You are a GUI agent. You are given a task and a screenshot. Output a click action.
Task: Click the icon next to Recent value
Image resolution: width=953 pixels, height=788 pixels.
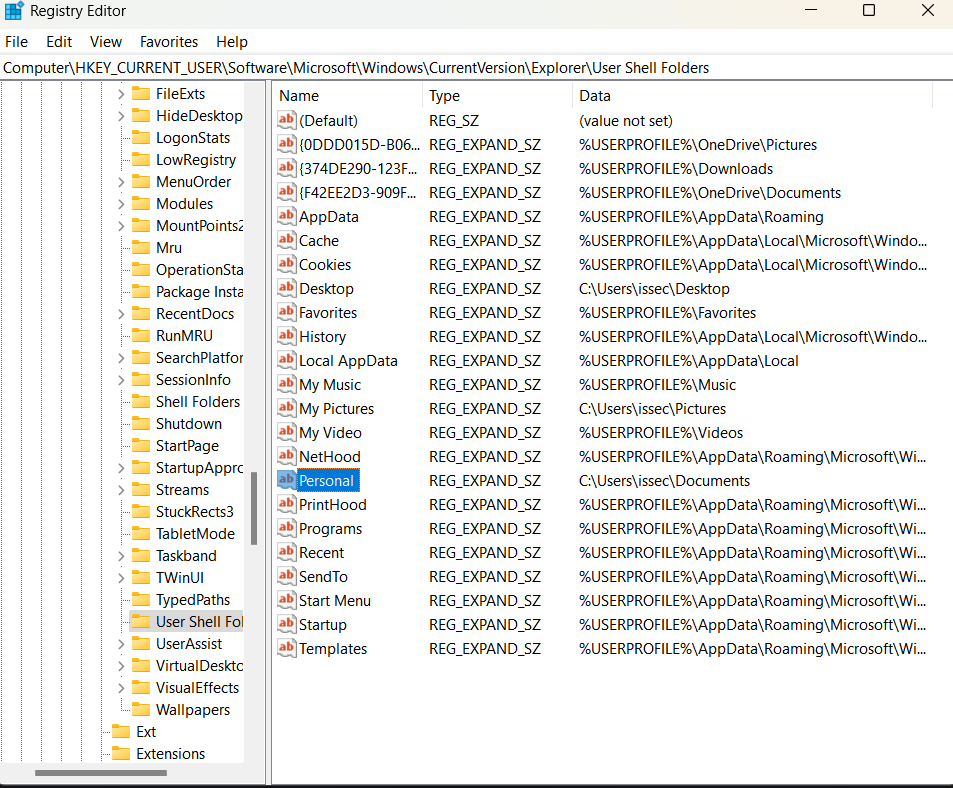[286, 552]
